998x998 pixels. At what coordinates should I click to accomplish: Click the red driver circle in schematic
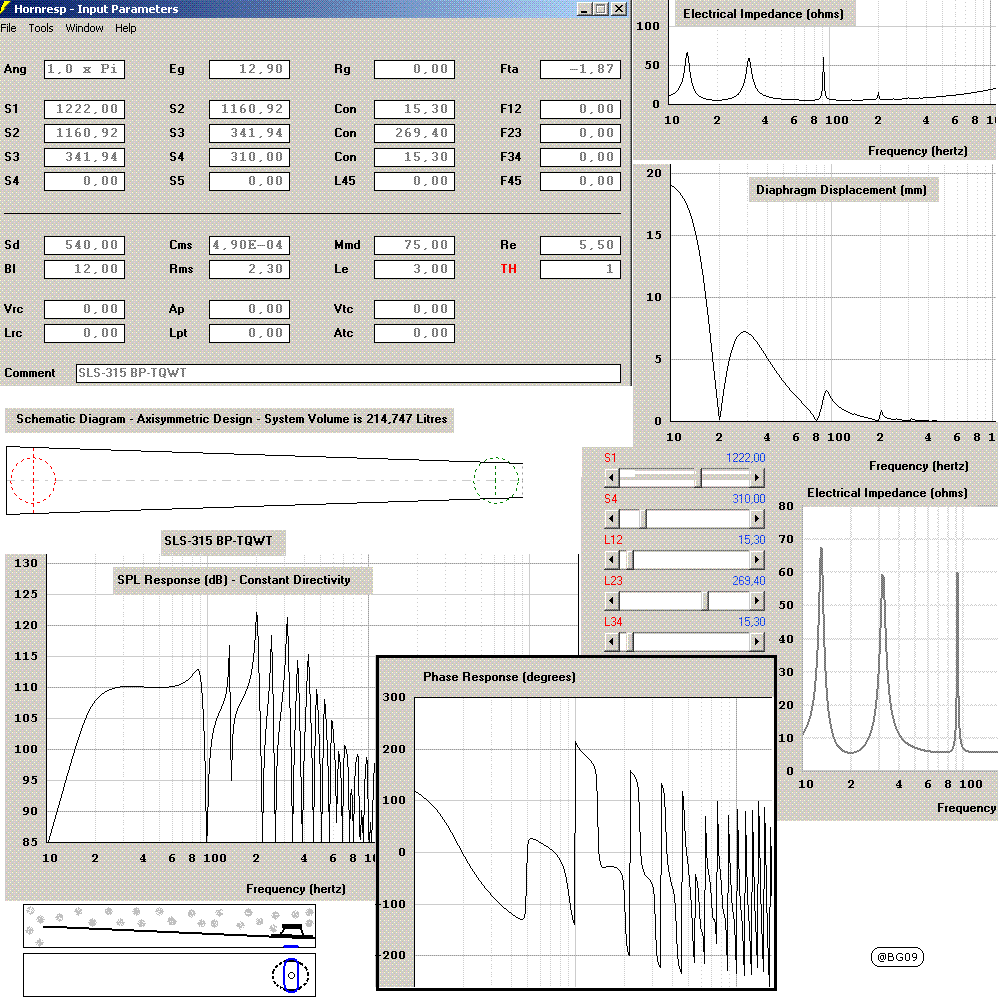(33, 480)
